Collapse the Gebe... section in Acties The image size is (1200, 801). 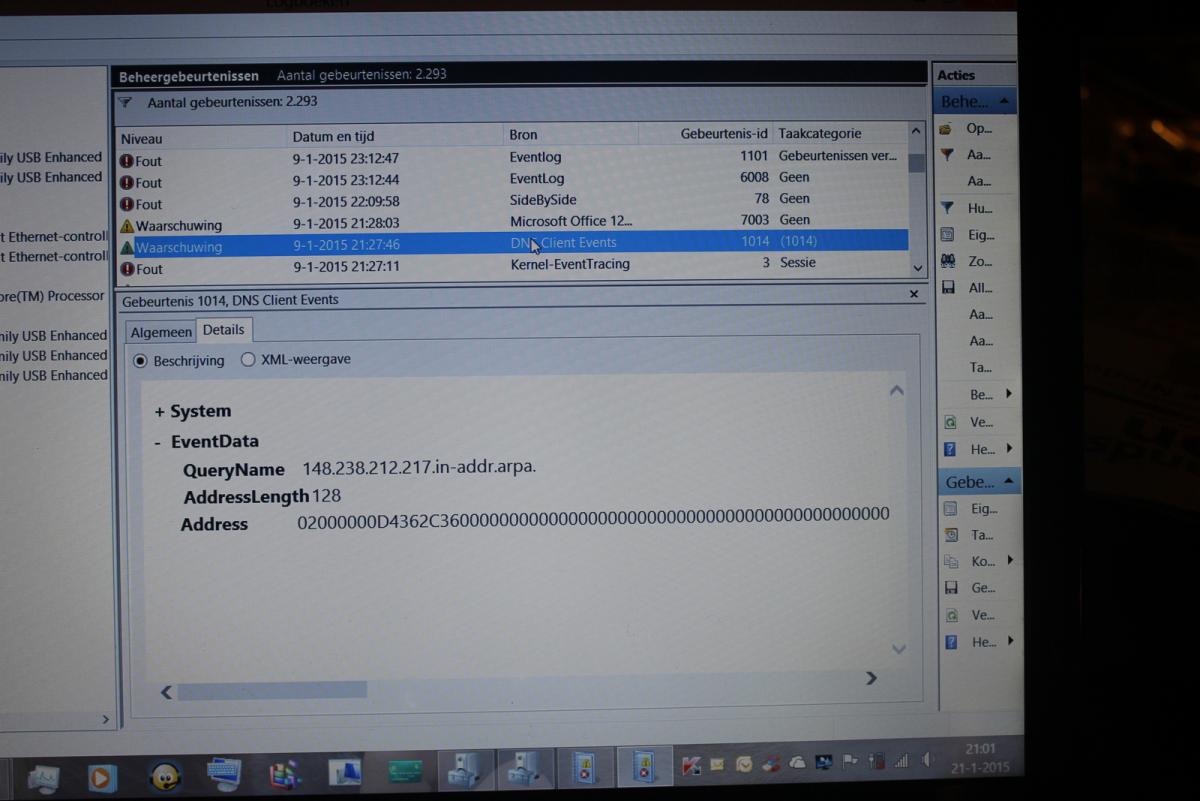tap(1008, 481)
